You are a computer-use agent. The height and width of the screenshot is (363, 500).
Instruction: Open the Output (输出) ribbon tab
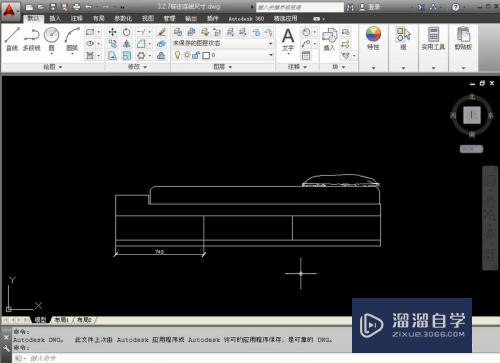tap(191, 19)
